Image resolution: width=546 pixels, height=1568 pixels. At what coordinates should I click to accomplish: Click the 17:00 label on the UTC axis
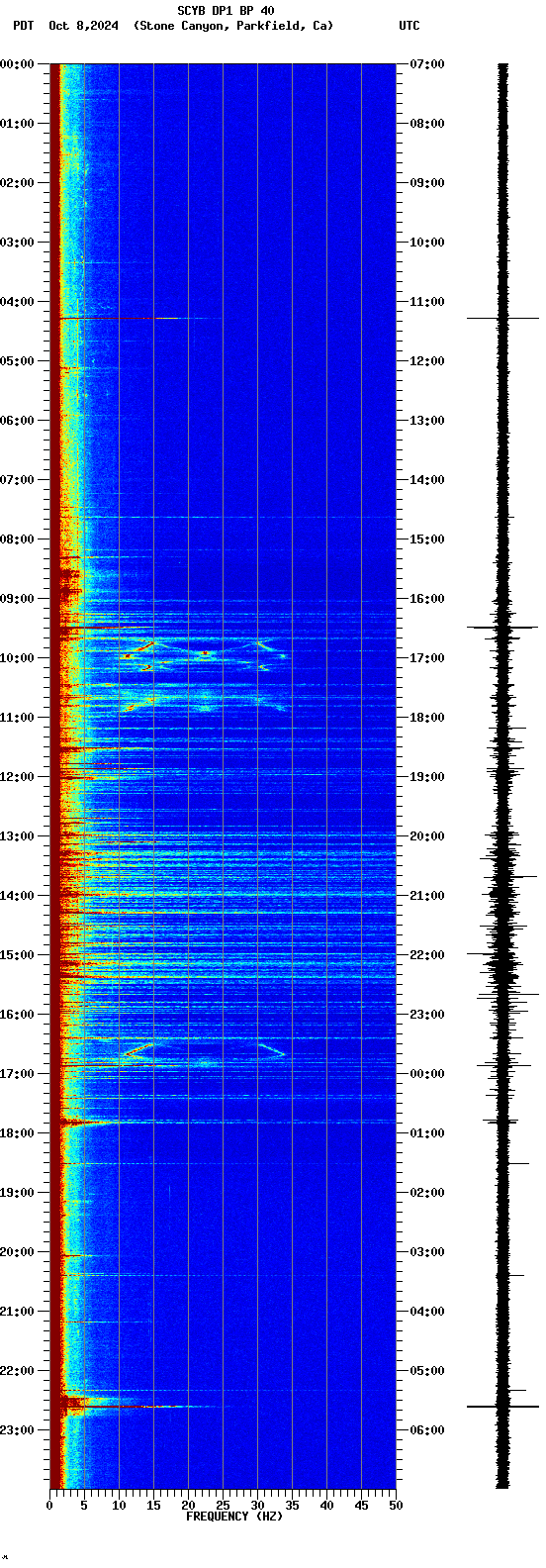427,658
